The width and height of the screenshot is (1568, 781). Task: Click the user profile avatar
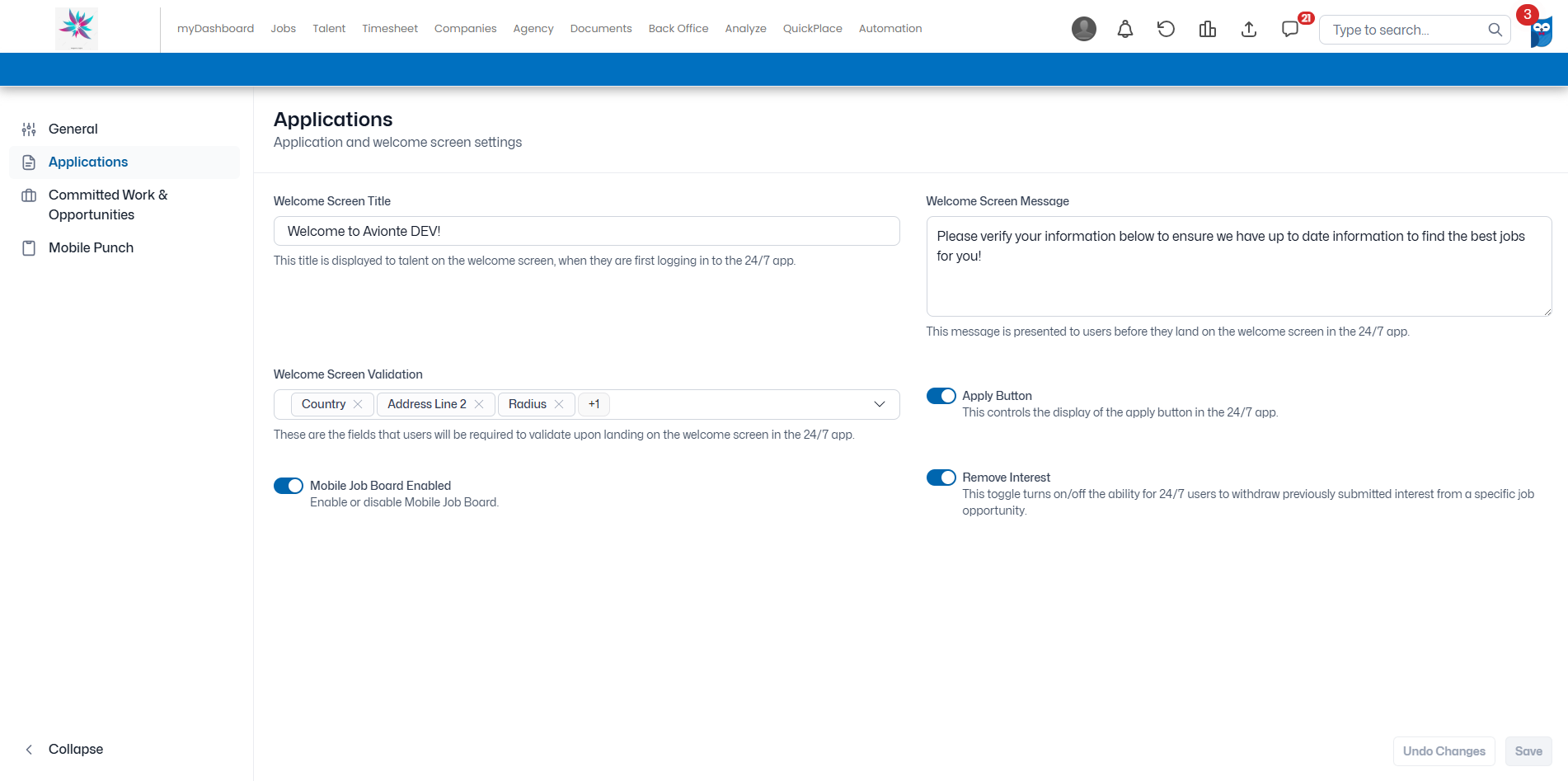click(x=1084, y=29)
